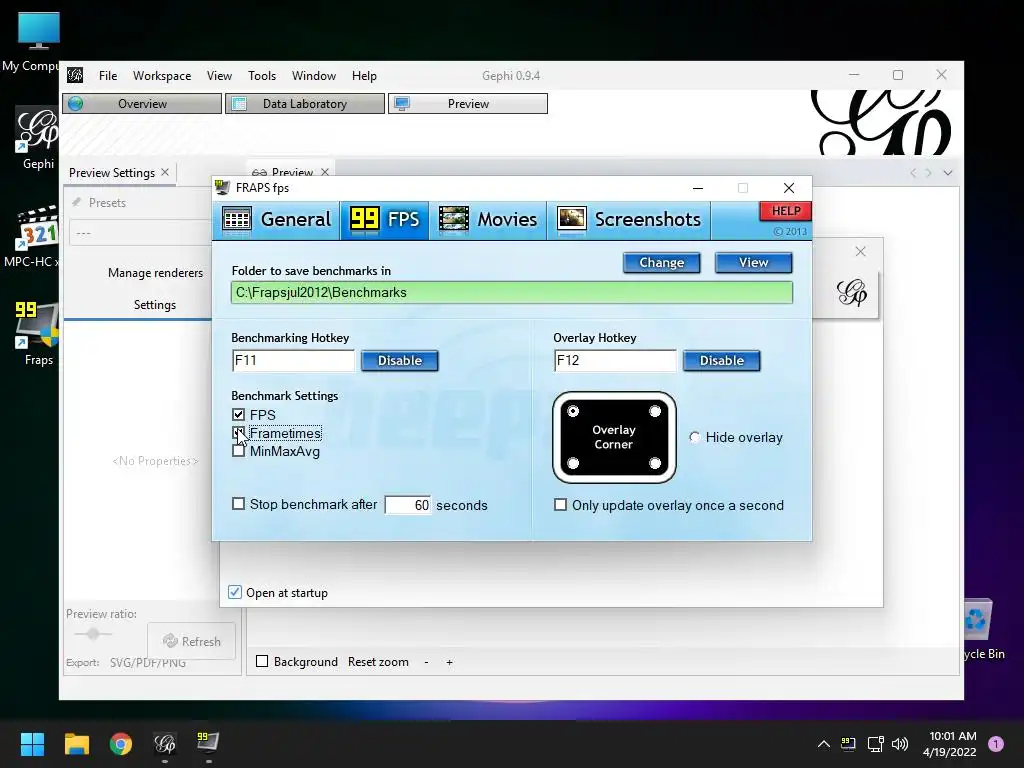This screenshot has width=1024, height=768.
Task: Click the Refresh button in Gephi
Action: (x=191, y=641)
